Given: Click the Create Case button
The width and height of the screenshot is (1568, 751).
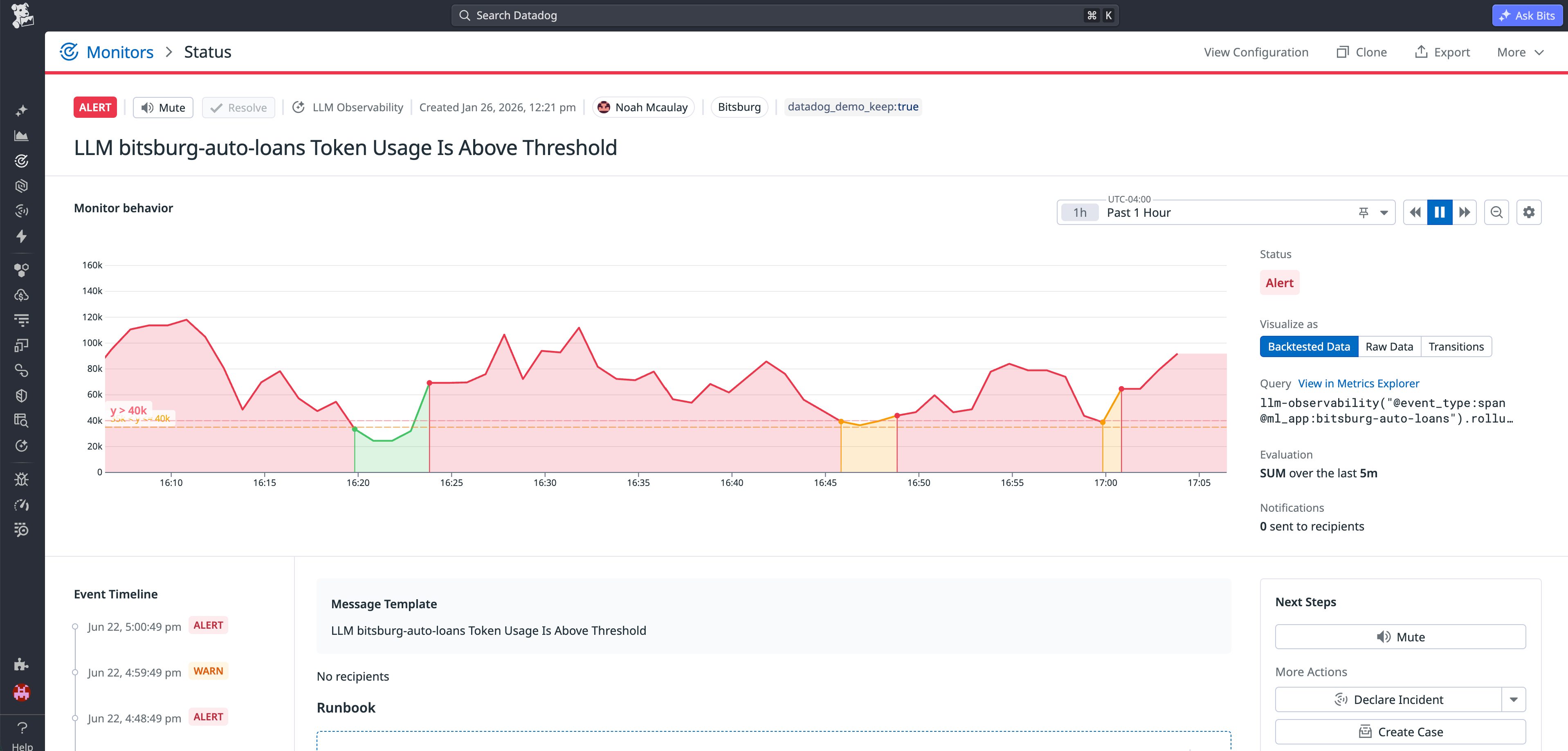Looking at the screenshot, I should pyautogui.click(x=1400, y=732).
